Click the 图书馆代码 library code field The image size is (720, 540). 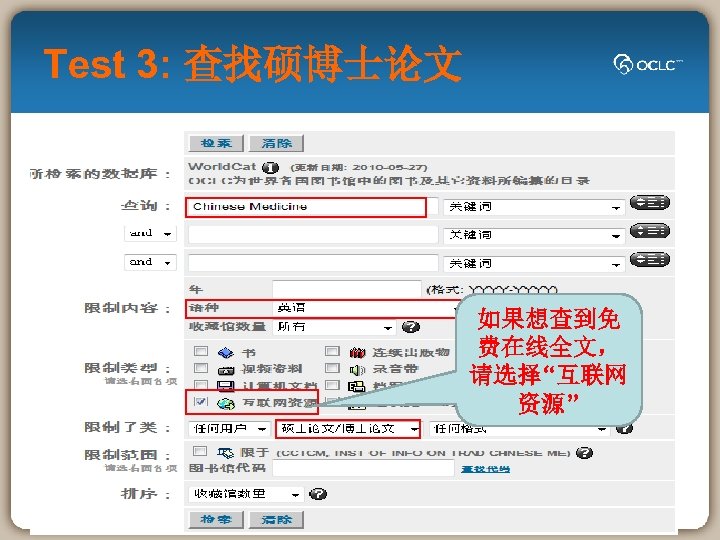click(363, 468)
